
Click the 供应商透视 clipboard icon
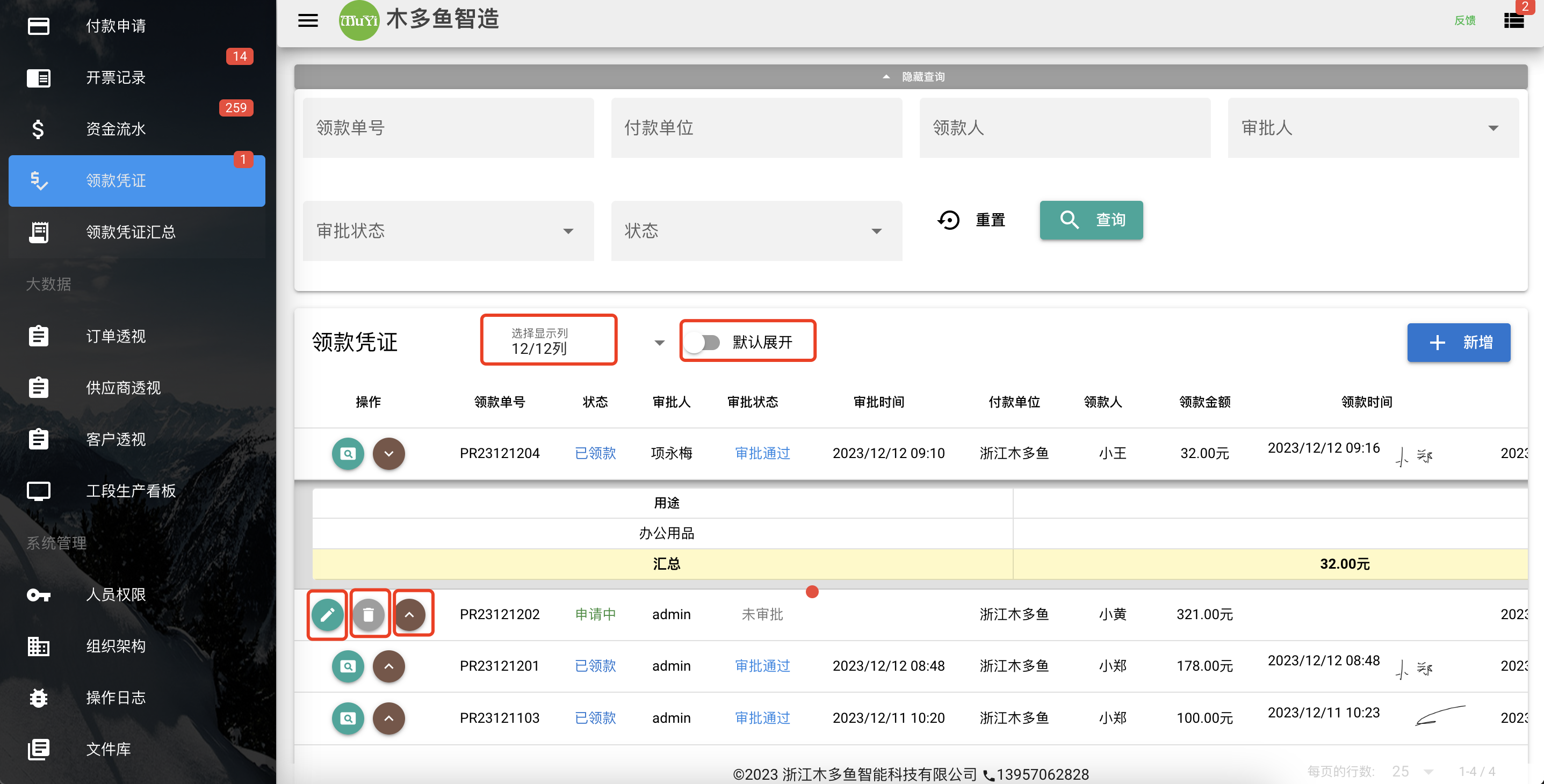38,388
